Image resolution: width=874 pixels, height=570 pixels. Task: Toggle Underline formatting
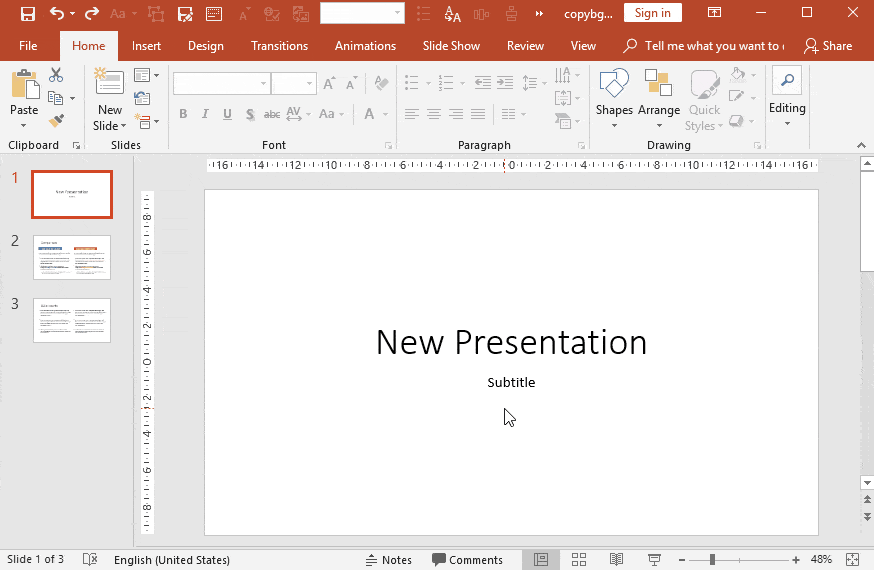coord(227,114)
